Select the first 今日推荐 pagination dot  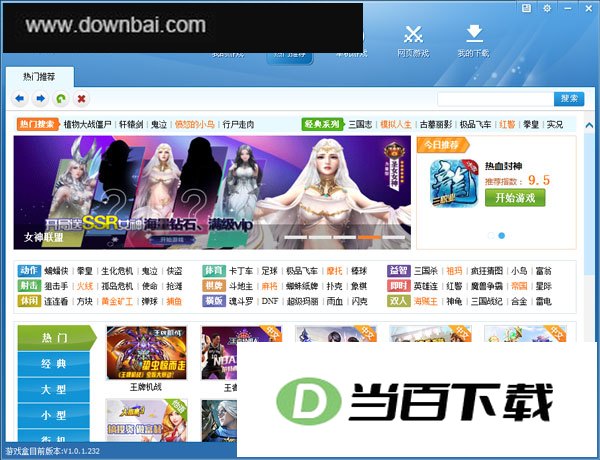tap(491, 236)
